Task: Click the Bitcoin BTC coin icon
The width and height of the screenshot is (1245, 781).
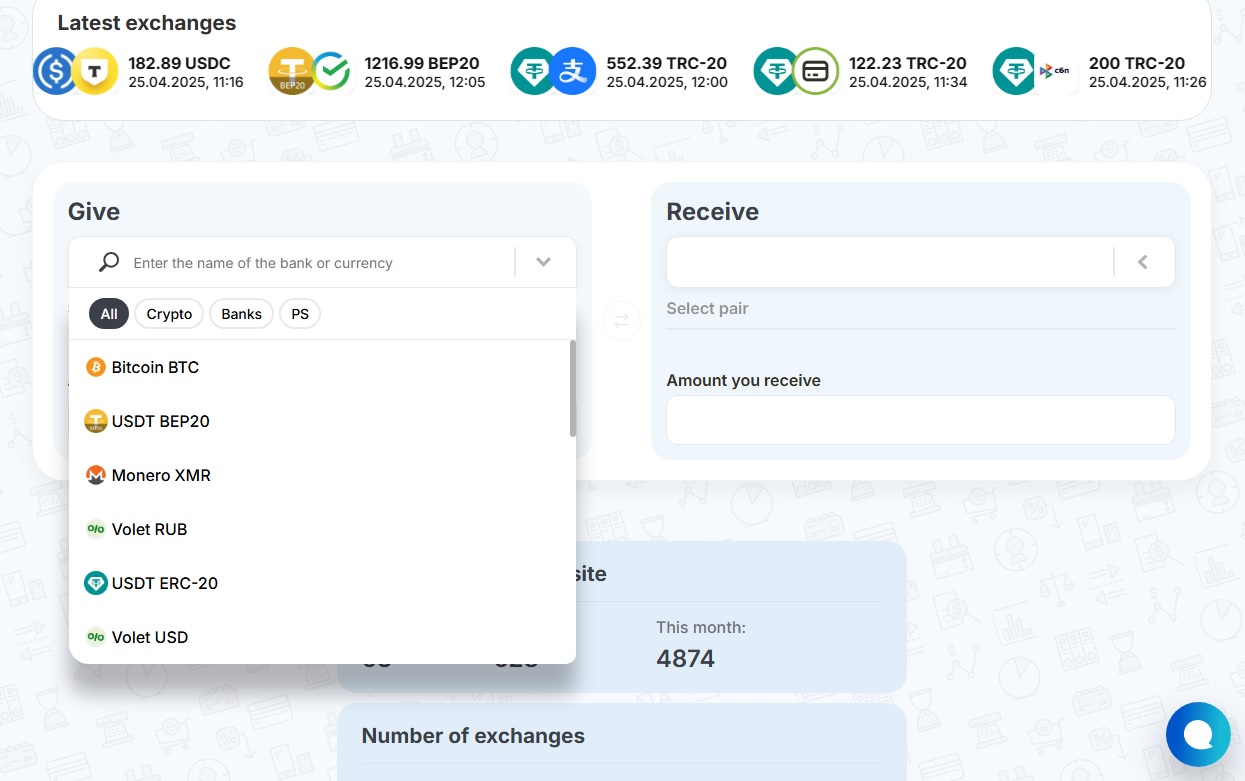Action: (x=96, y=367)
